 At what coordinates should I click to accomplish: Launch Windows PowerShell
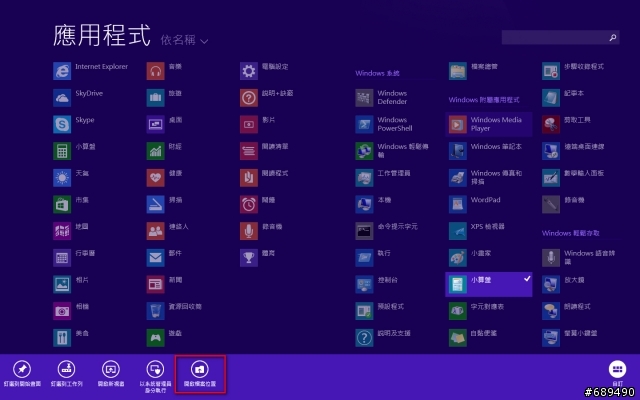(384, 124)
